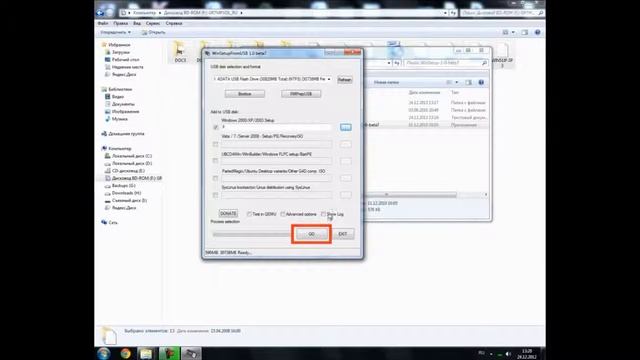Click the GO button in WinSetupFromUSB

click(x=311, y=234)
